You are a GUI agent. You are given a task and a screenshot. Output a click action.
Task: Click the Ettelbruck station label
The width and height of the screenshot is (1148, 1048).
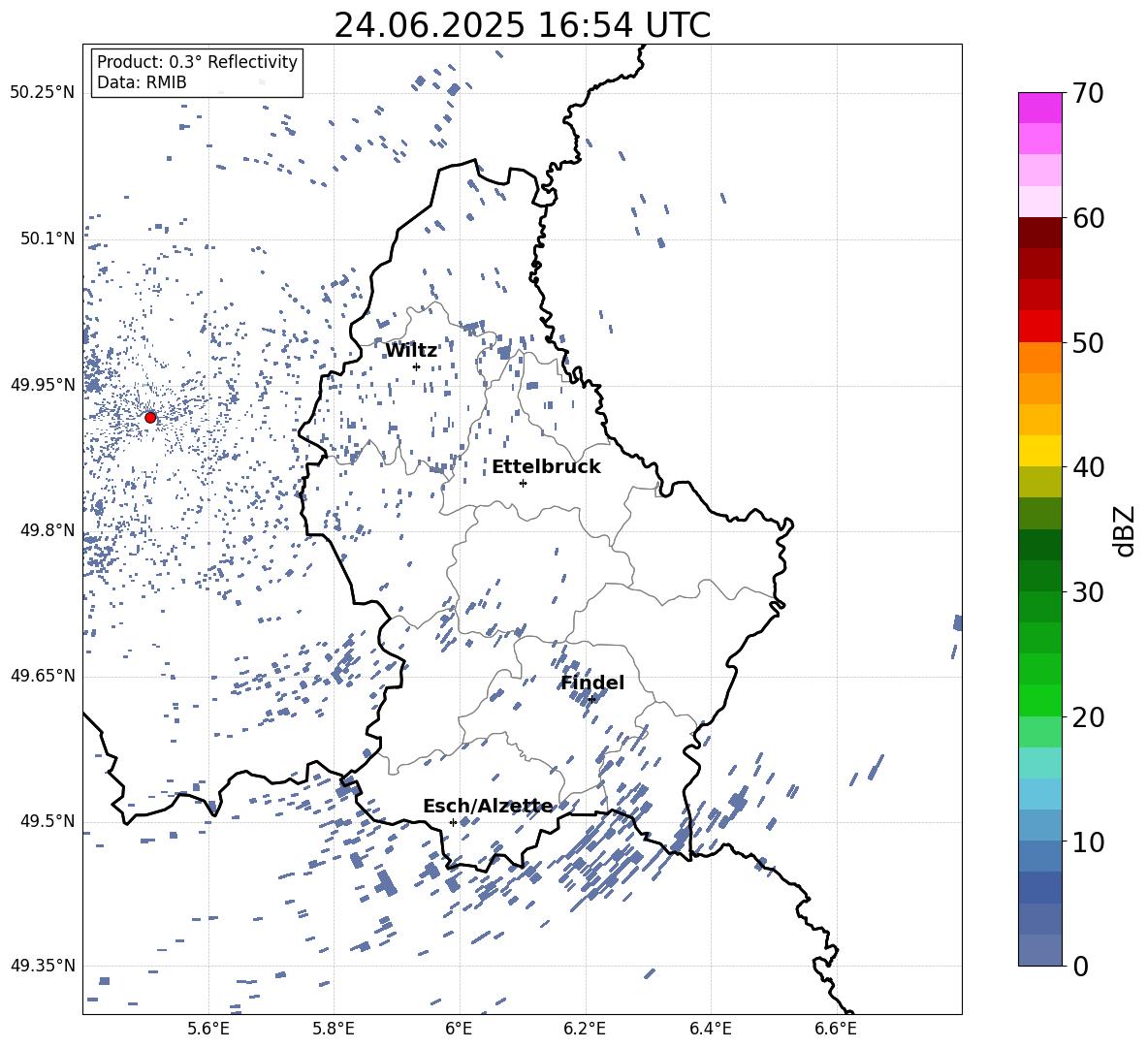[x=546, y=467]
